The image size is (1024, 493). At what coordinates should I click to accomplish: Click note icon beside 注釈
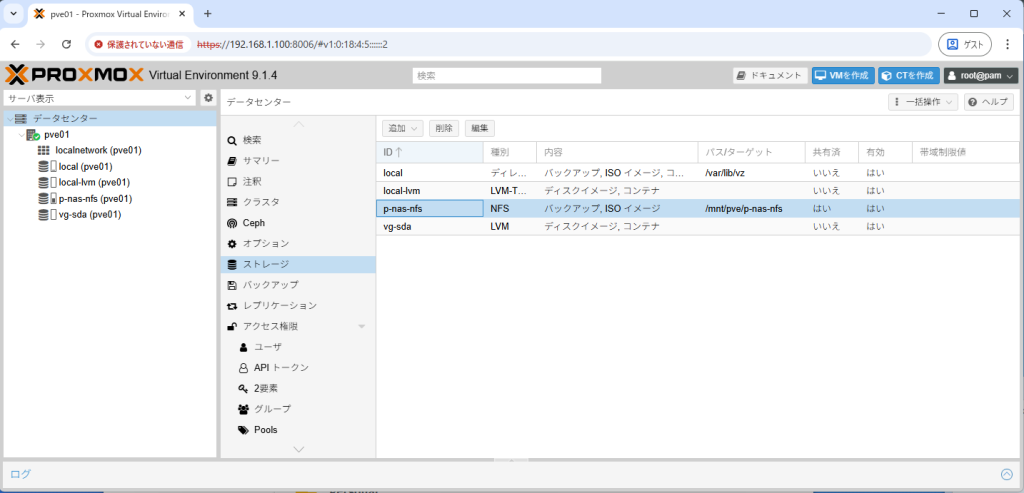click(x=232, y=182)
